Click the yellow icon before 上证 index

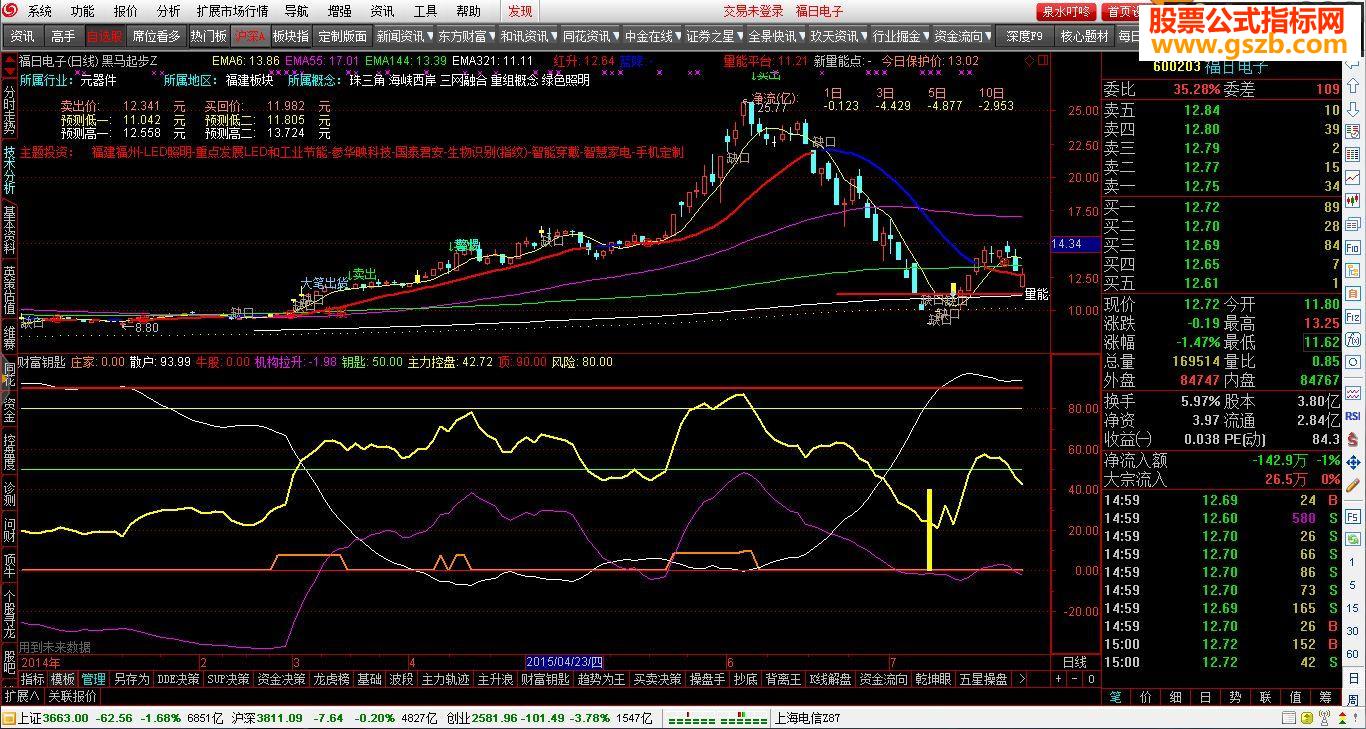pyautogui.click(x=8, y=718)
